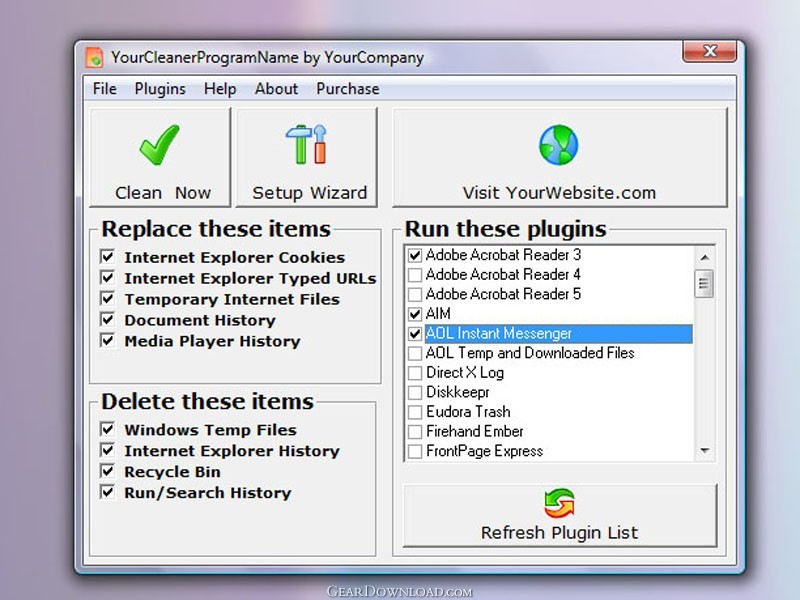Uncheck Temporary Internet Files
800x600 pixels.
[107, 298]
